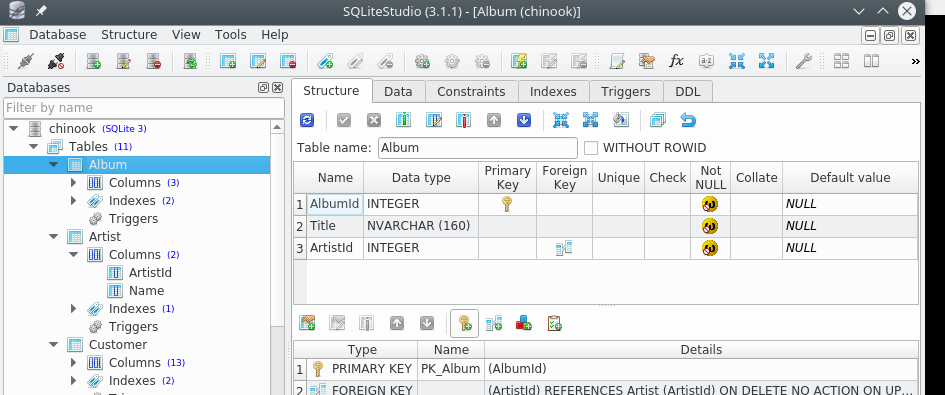The height and width of the screenshot is (395, 945).
Task: Select the PK_Album constraint name cell
Action: pyautogui.click(x=451, y=368)
